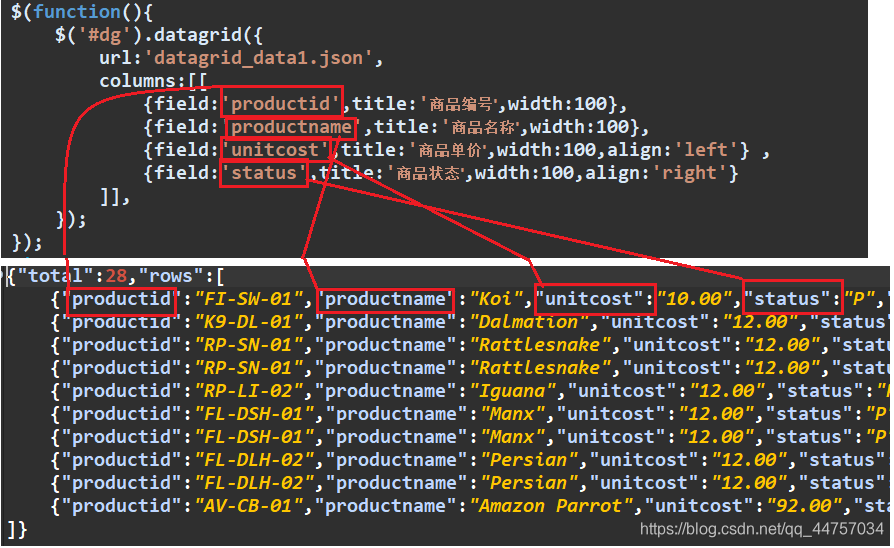Click width:100 on the productid column line
The width and height of the screenshot is (894, 548).
coord(557,104)
